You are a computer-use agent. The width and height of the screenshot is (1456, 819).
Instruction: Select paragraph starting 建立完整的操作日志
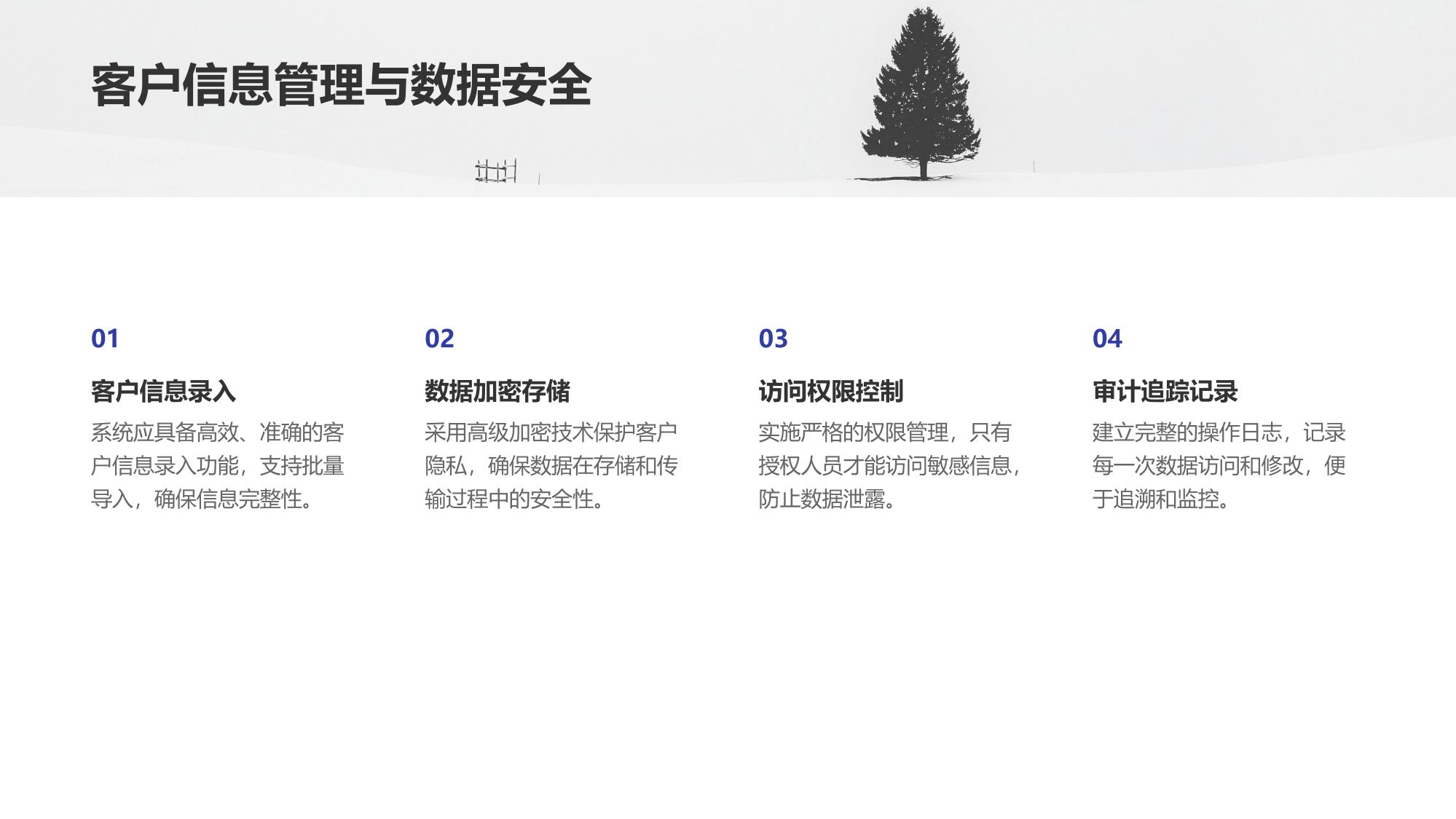tap(1219, 466)
